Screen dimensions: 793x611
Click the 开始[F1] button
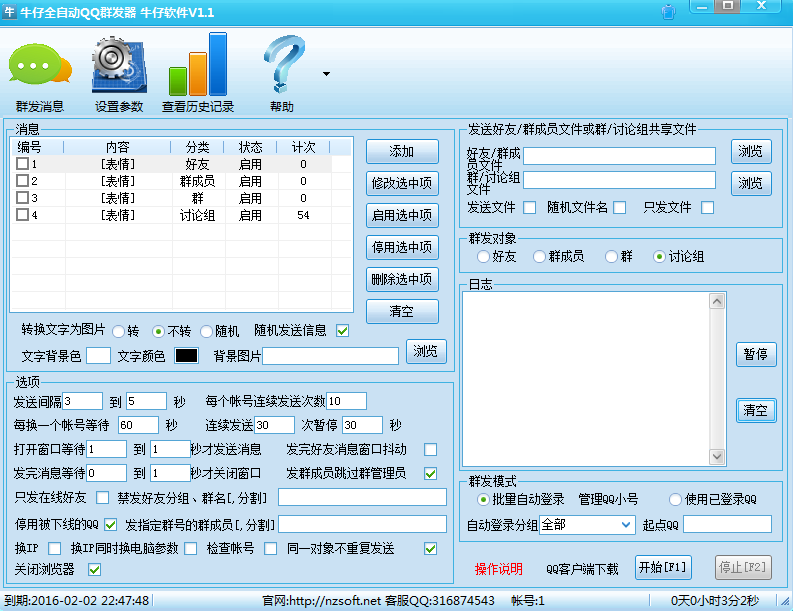point(663,567)
